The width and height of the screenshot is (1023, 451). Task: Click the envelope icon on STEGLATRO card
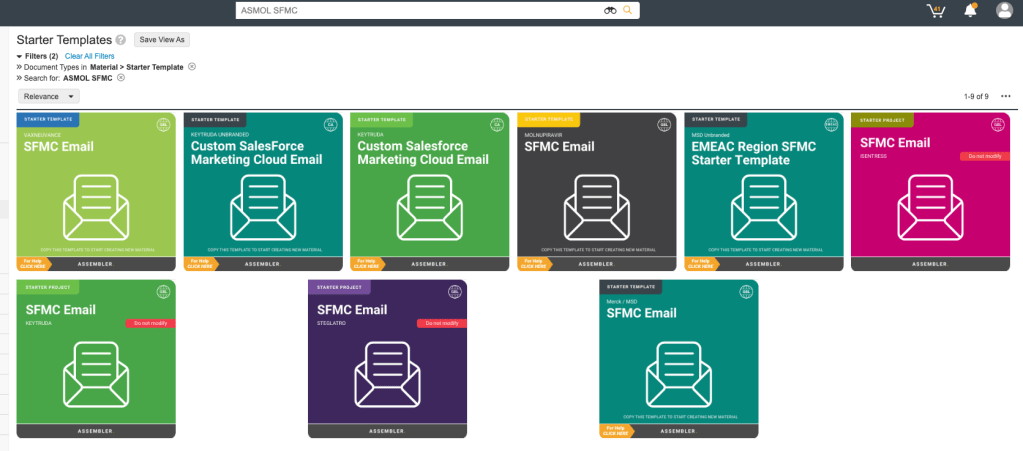click(x=388, y=375)
